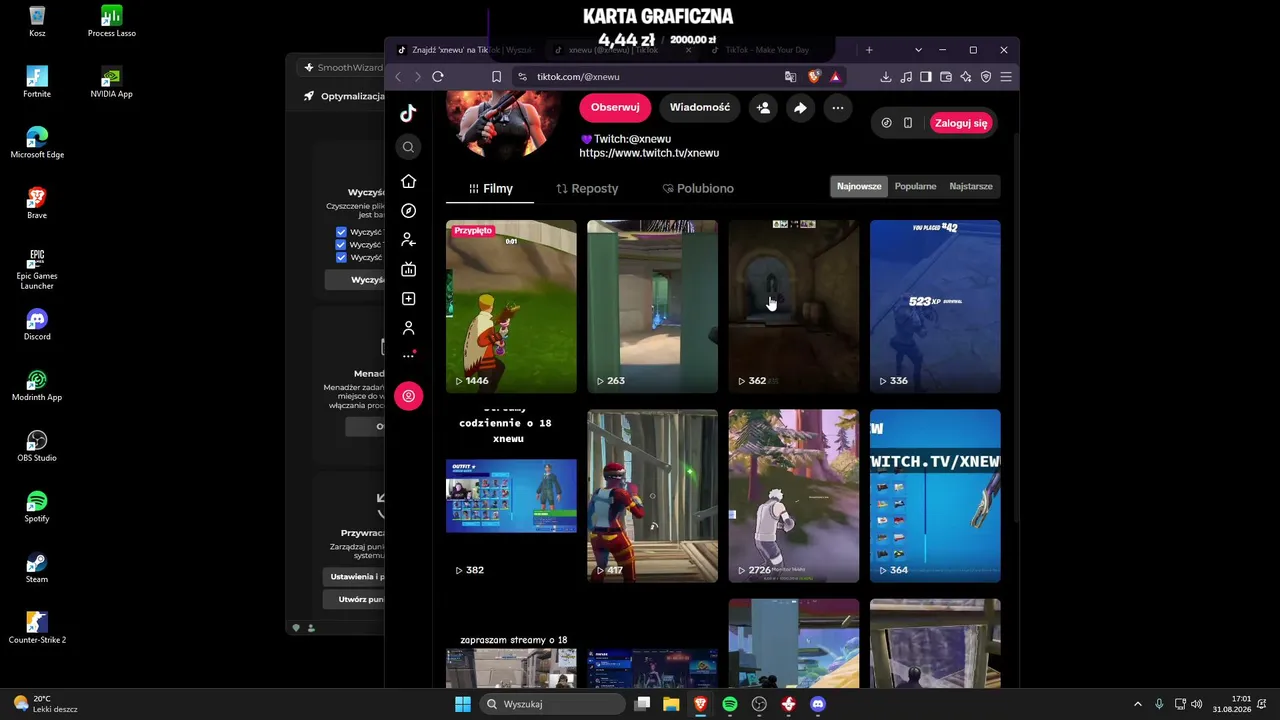
Task: Open the video with 263 views
Action: click(x=652, y=306)
